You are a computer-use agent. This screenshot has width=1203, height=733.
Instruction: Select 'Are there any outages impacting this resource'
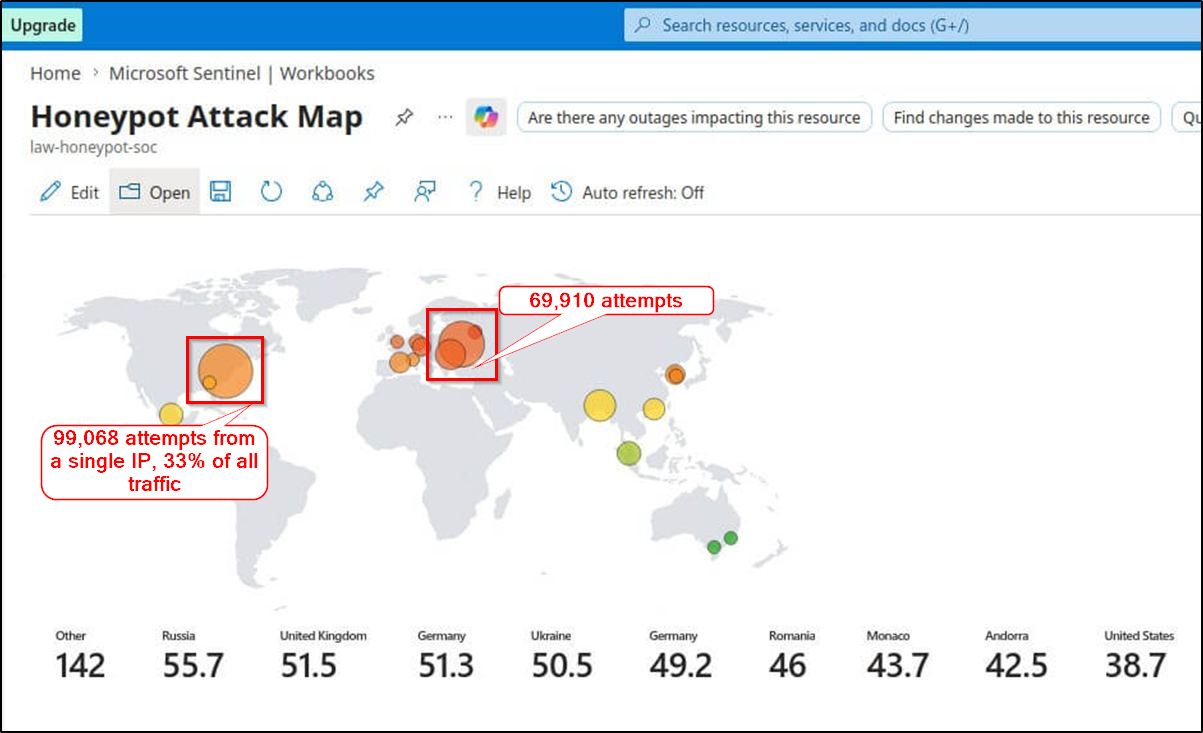(x=694, y=117)
